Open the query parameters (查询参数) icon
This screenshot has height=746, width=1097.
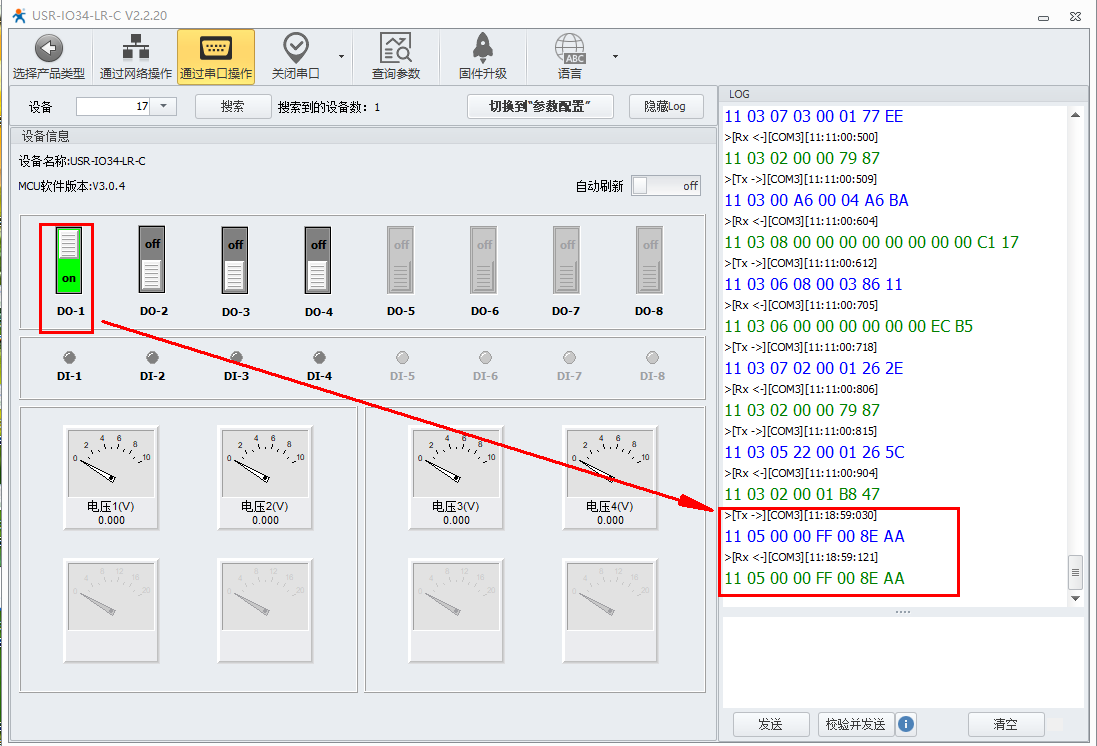pos(396,48)
